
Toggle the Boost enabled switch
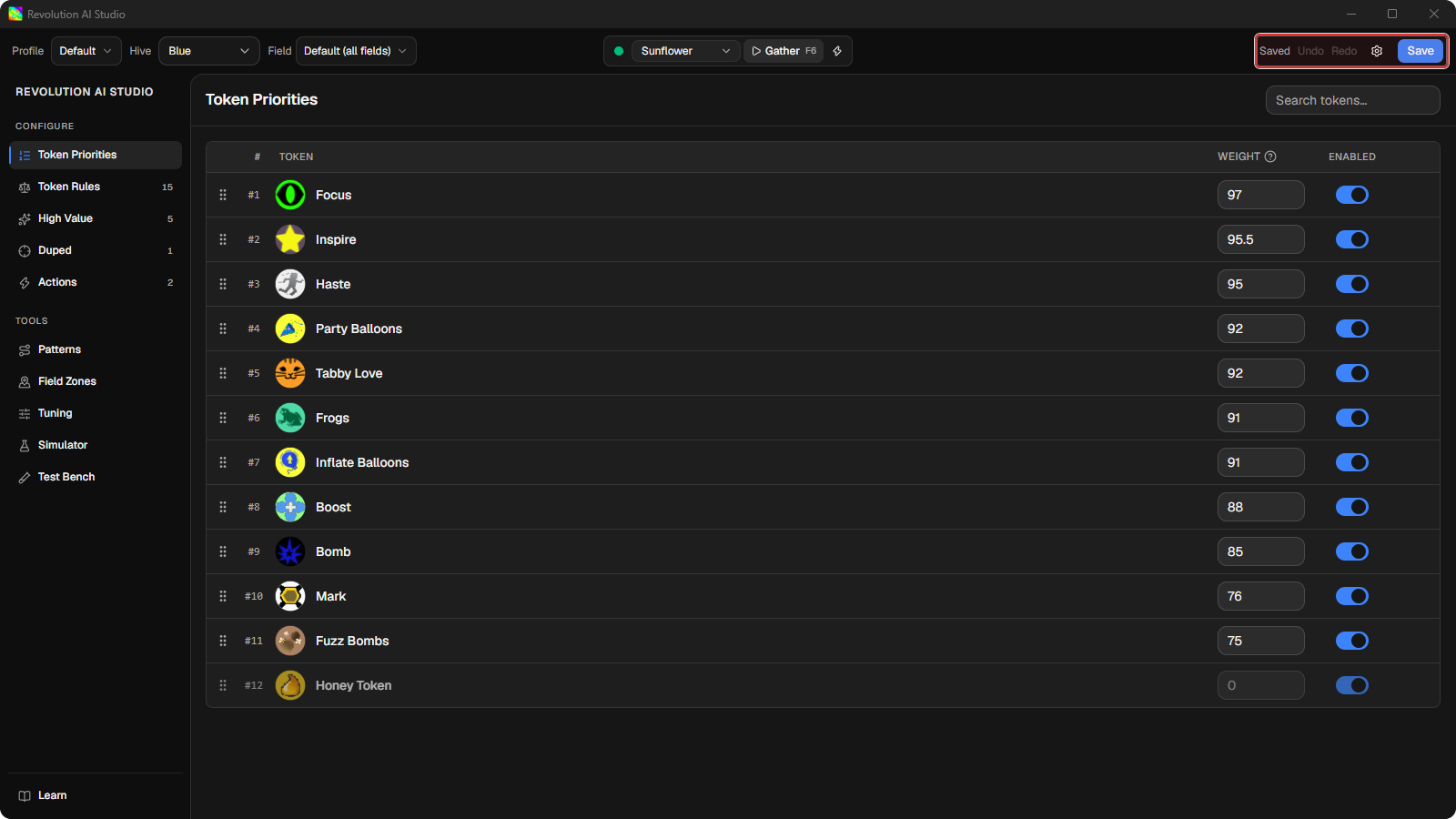[1352, 507]
